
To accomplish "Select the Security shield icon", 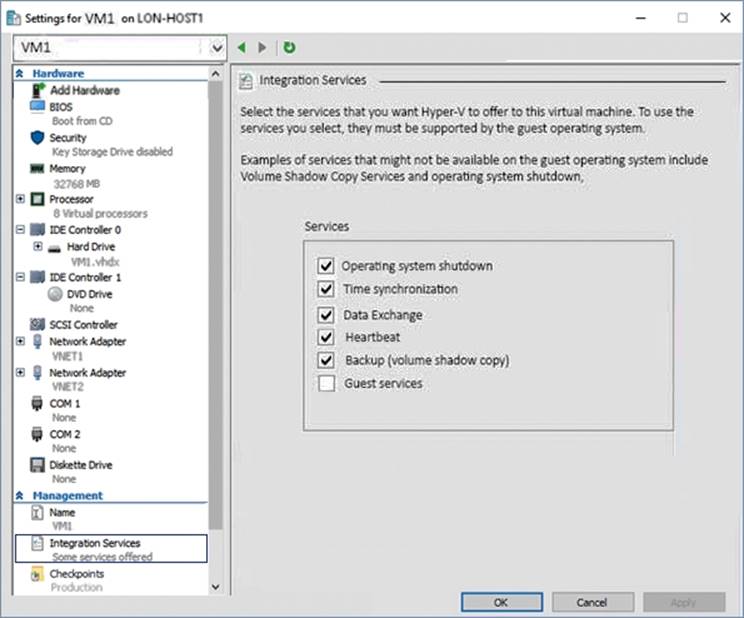I will click(x=37, y=138).
